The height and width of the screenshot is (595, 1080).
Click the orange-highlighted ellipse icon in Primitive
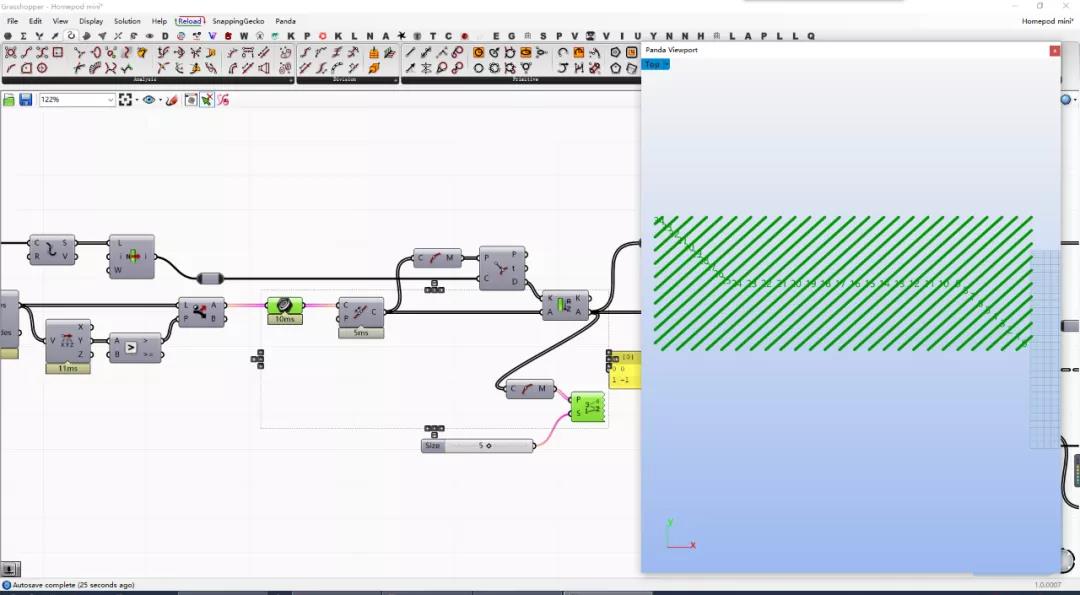526,52
